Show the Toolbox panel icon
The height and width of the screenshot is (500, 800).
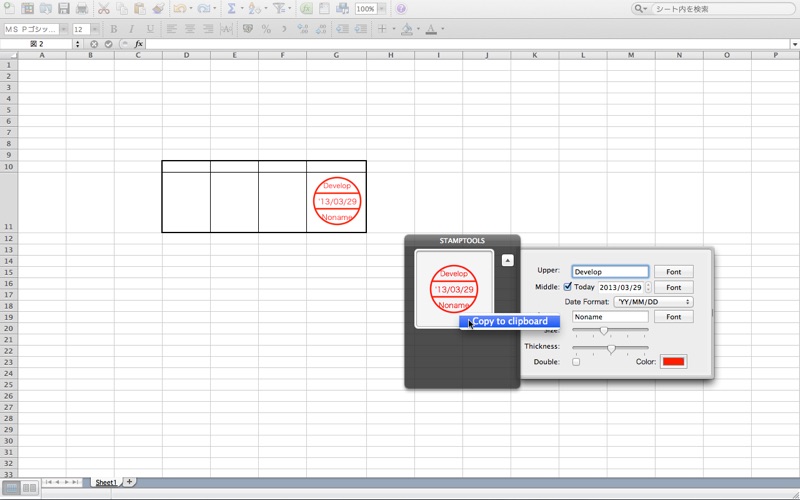(x=324, y=8)
